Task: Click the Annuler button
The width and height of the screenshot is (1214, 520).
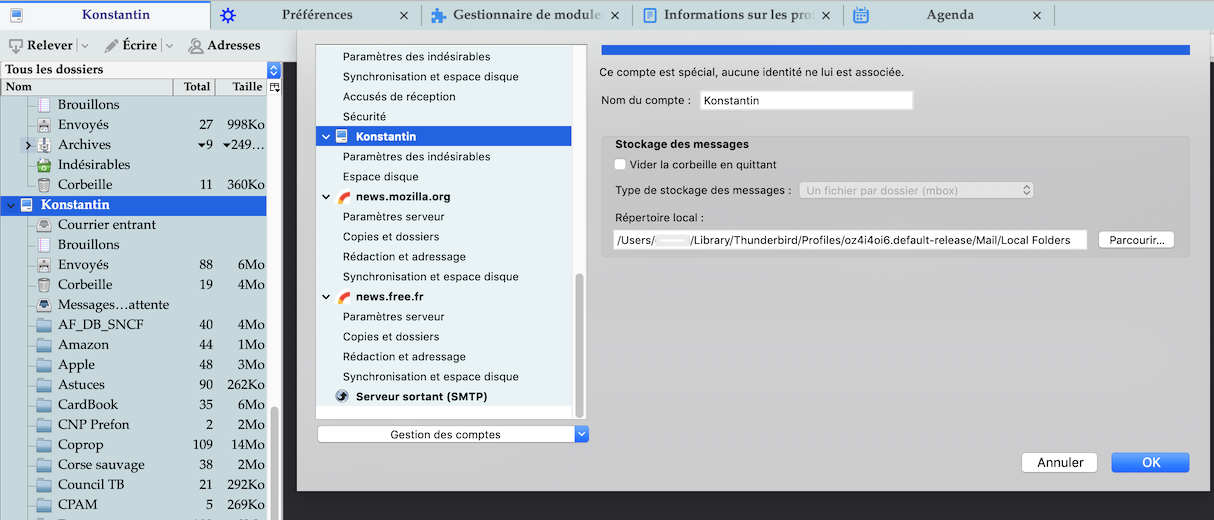Action: [x=1060, y=463]
